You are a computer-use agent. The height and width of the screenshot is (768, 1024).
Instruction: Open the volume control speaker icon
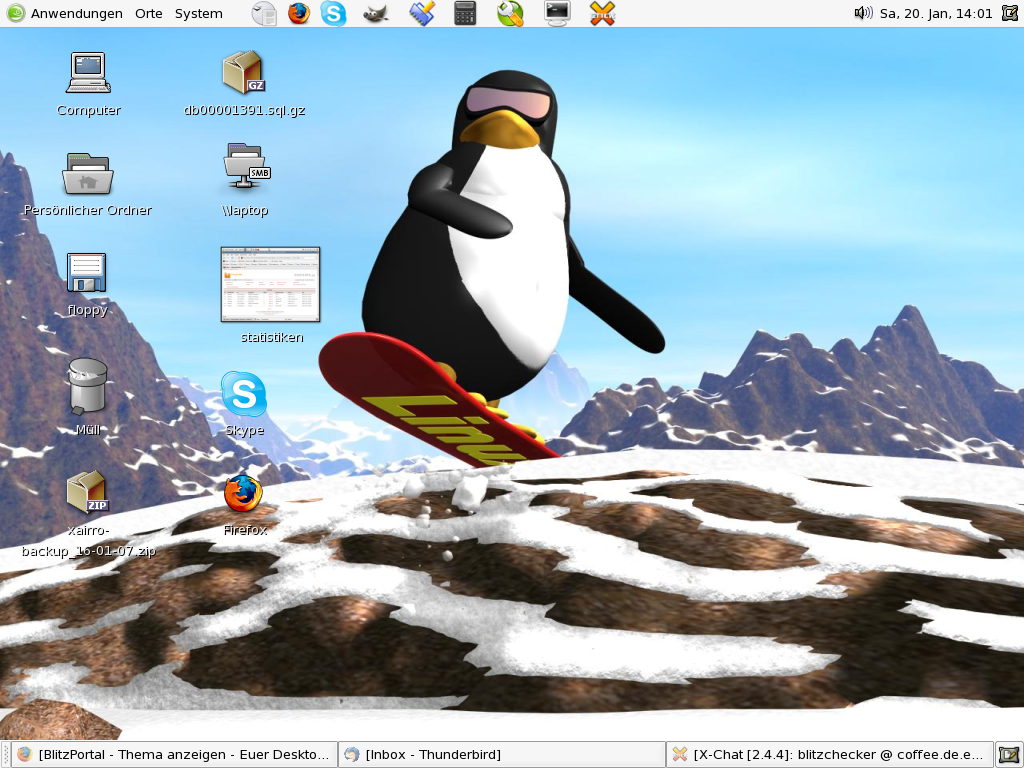(x=862, y=13)
